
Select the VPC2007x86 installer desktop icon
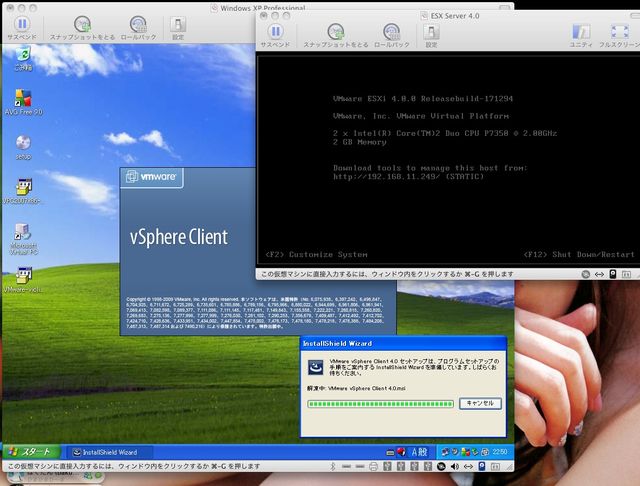click(23, 191)
